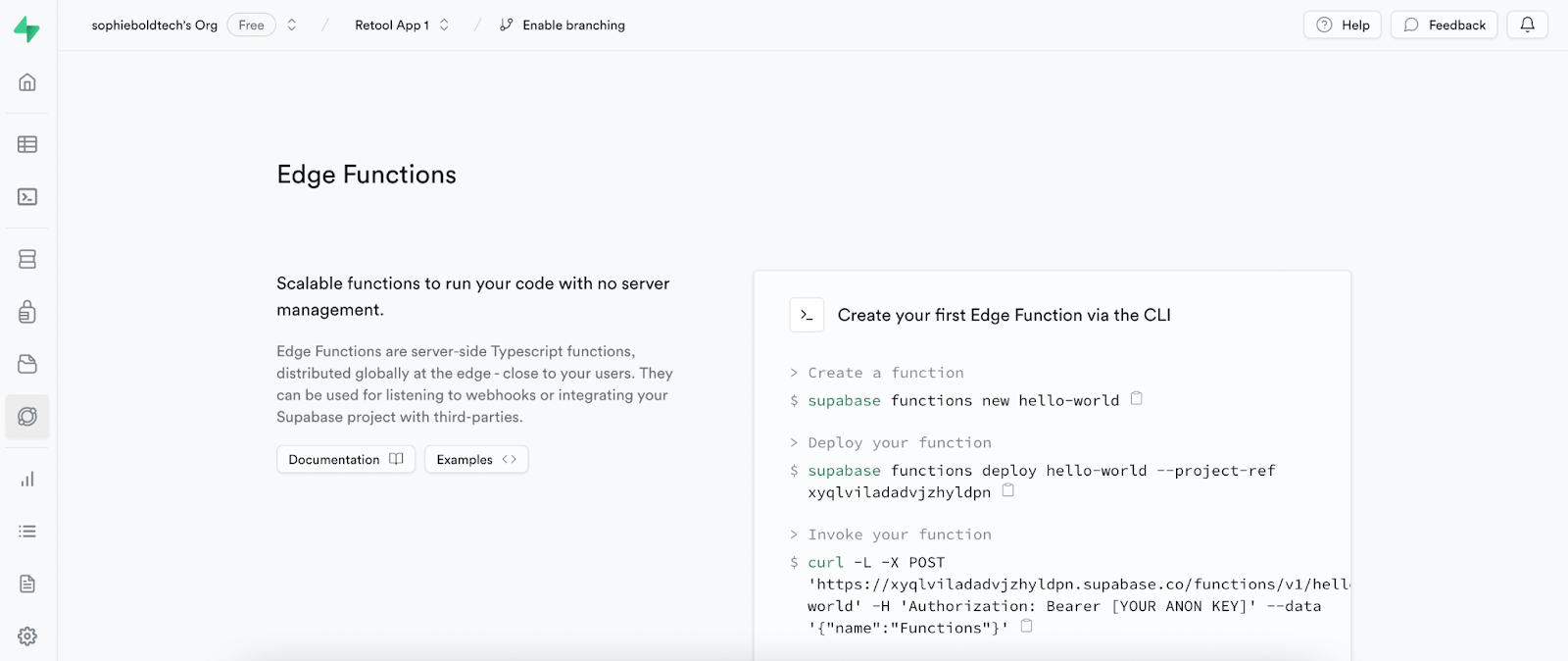Screen dimensions: 1568x661
Task: Open the Supabase logo home
Action: click(x=27, y=28)
